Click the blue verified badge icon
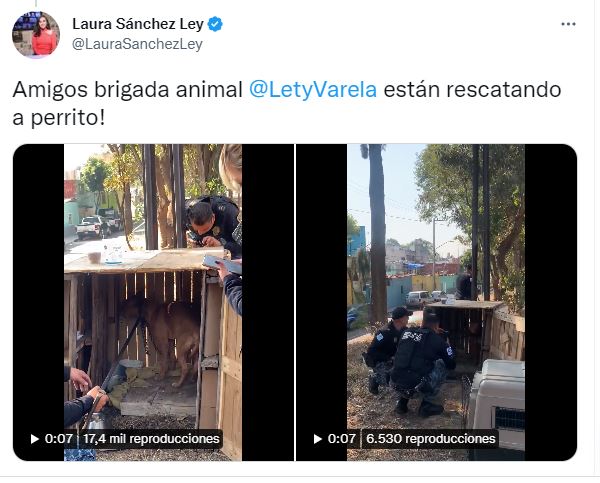This screenshot has height=483, width=600. tap(215, 24)
